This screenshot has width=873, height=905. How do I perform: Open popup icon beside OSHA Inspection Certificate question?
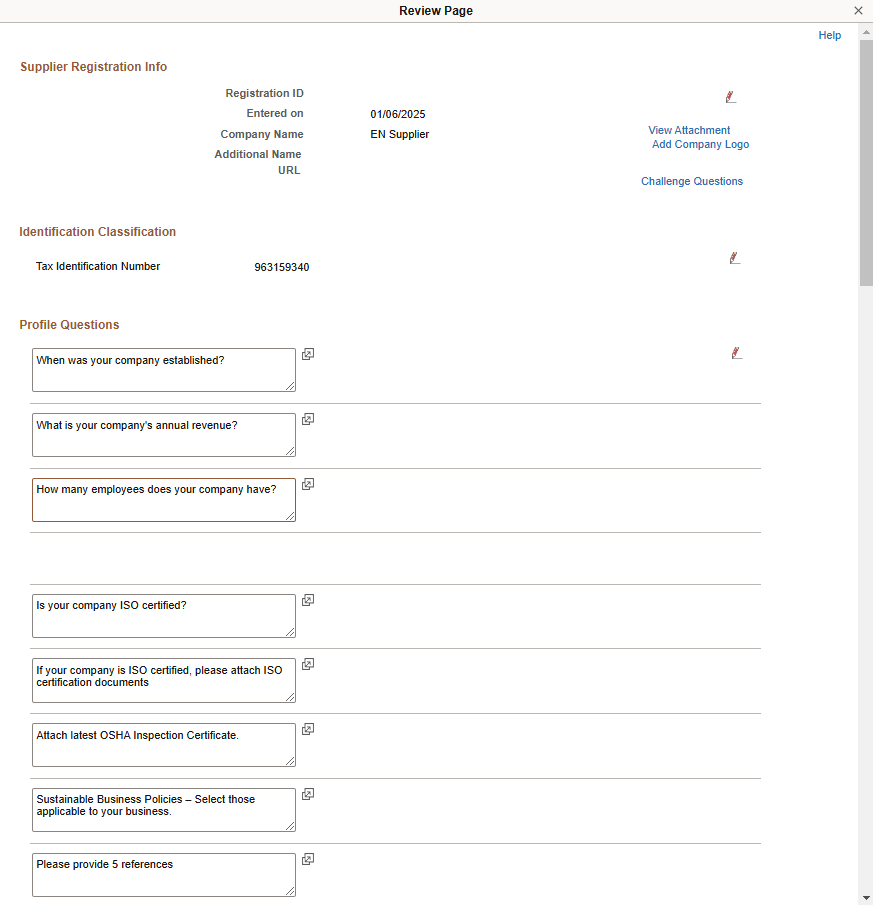coord(308,730)
